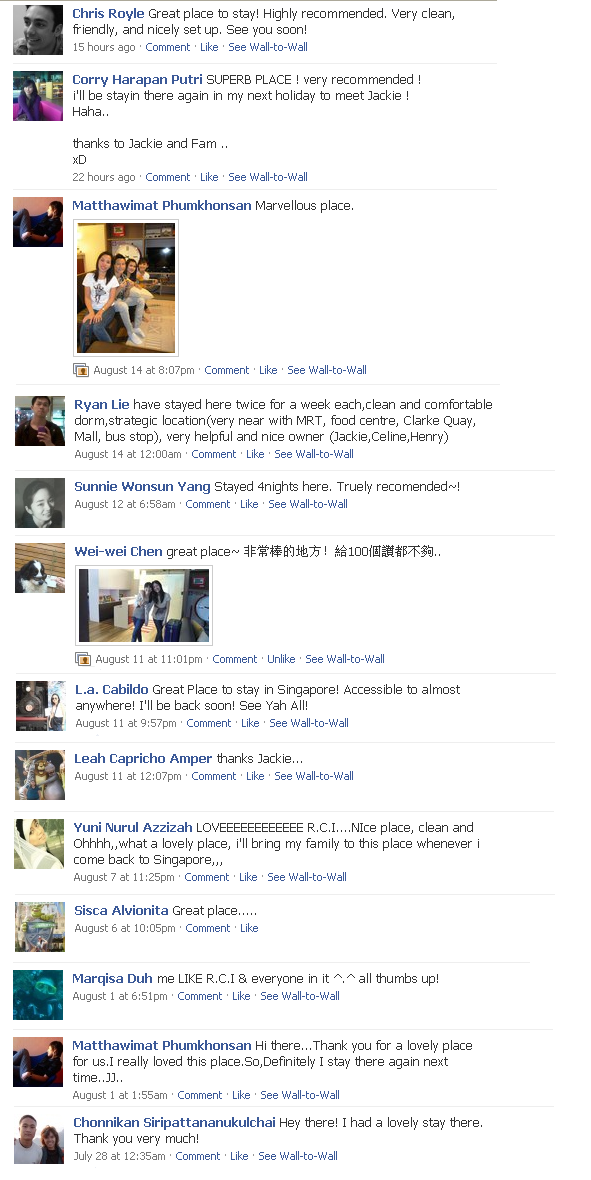Click Marqisa Duh's underwater avatar picture

tap(38, 995)
